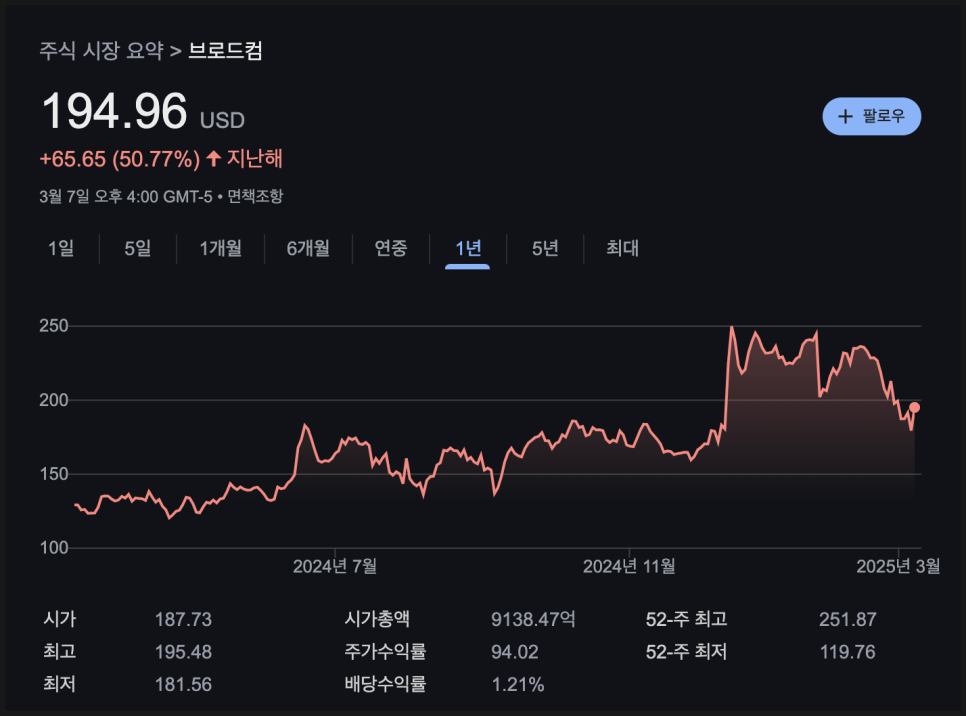Click the 3월 7일 오후 4:00 GMT-5 timestamp
966x716 pixels.
coord(126,197)
